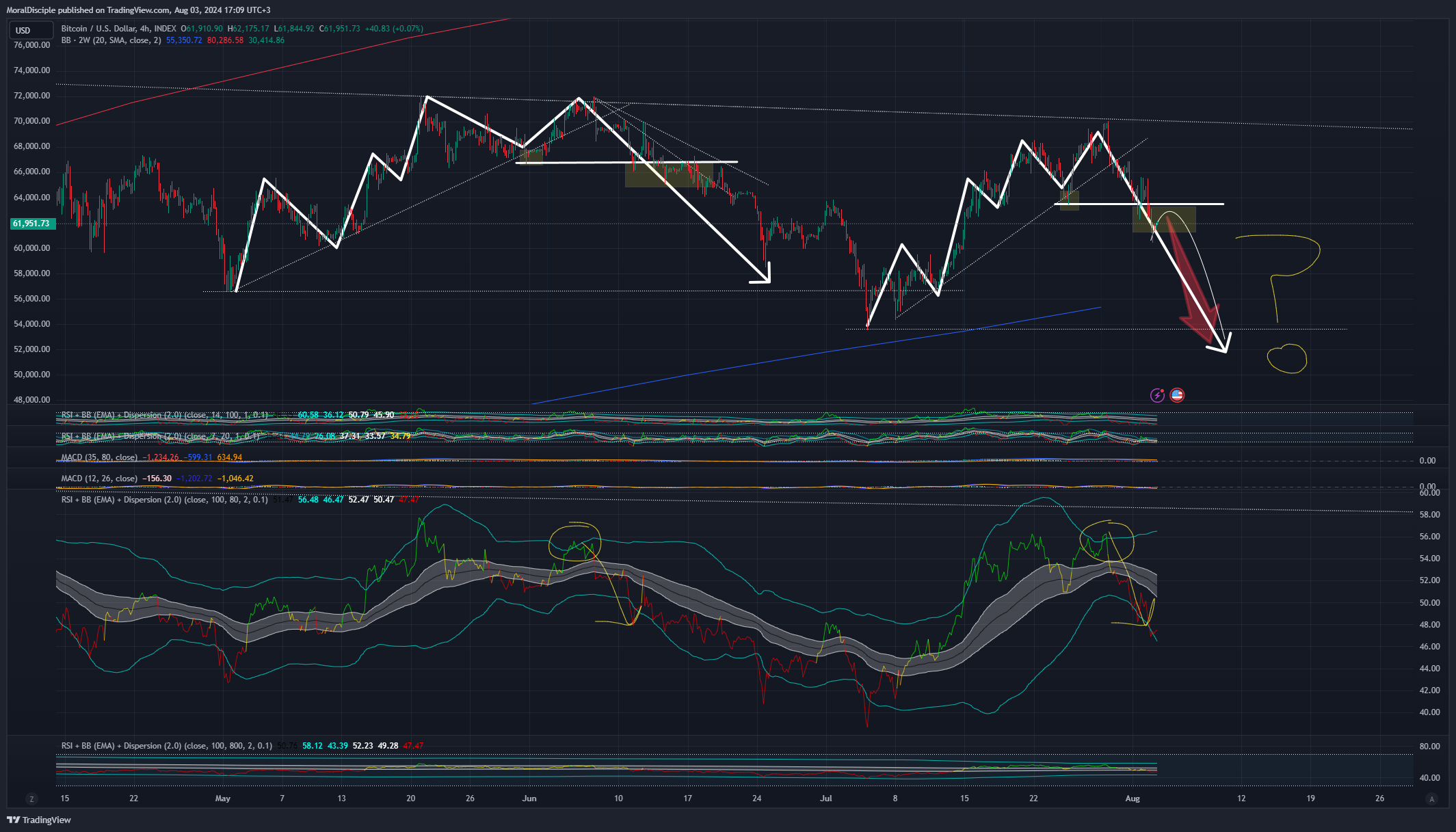Click the 58,000.00 price axis label
The width and height of the screenshot is (1456, 832).
point(32,273)
